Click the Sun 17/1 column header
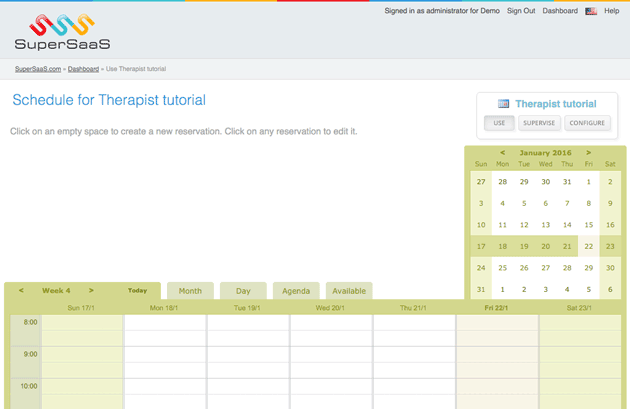 (x=81, y=308)
